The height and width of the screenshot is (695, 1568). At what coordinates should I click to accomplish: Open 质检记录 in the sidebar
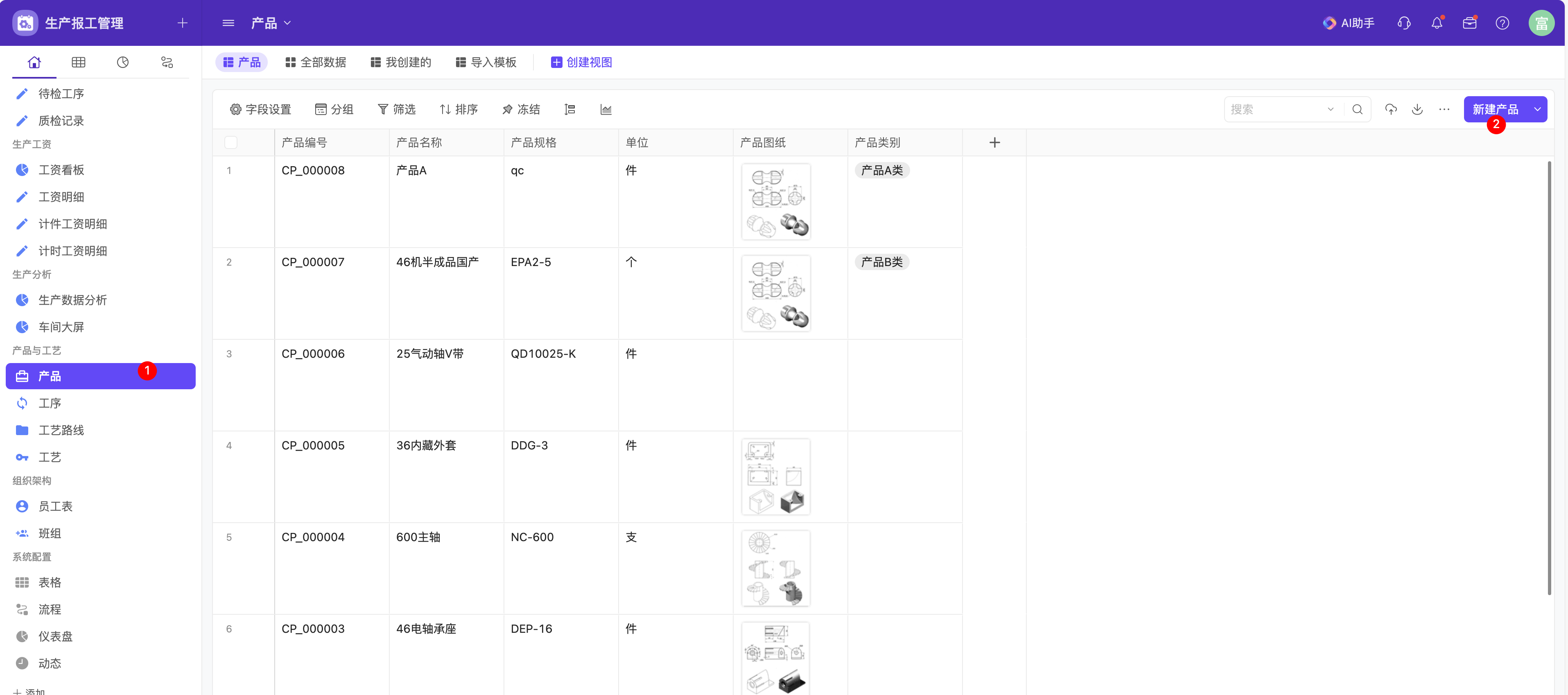(100, 120)
